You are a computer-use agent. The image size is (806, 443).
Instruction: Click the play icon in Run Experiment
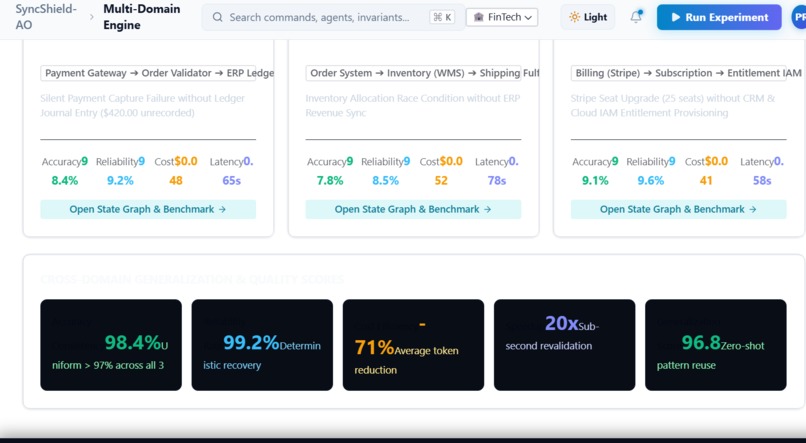pyautogui.click(x=676, y=17)
